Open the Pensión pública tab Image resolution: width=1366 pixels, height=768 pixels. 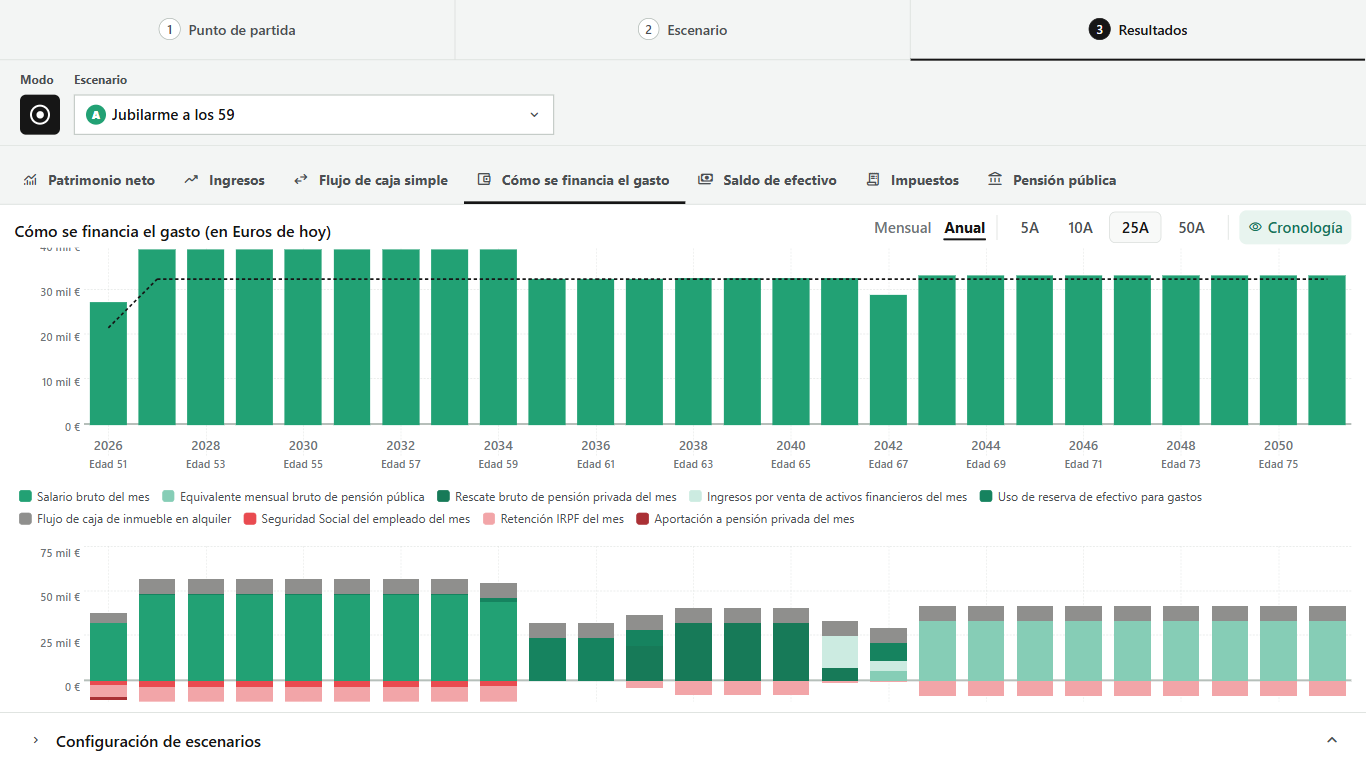pyautogui.click(x=1052, y=180)
